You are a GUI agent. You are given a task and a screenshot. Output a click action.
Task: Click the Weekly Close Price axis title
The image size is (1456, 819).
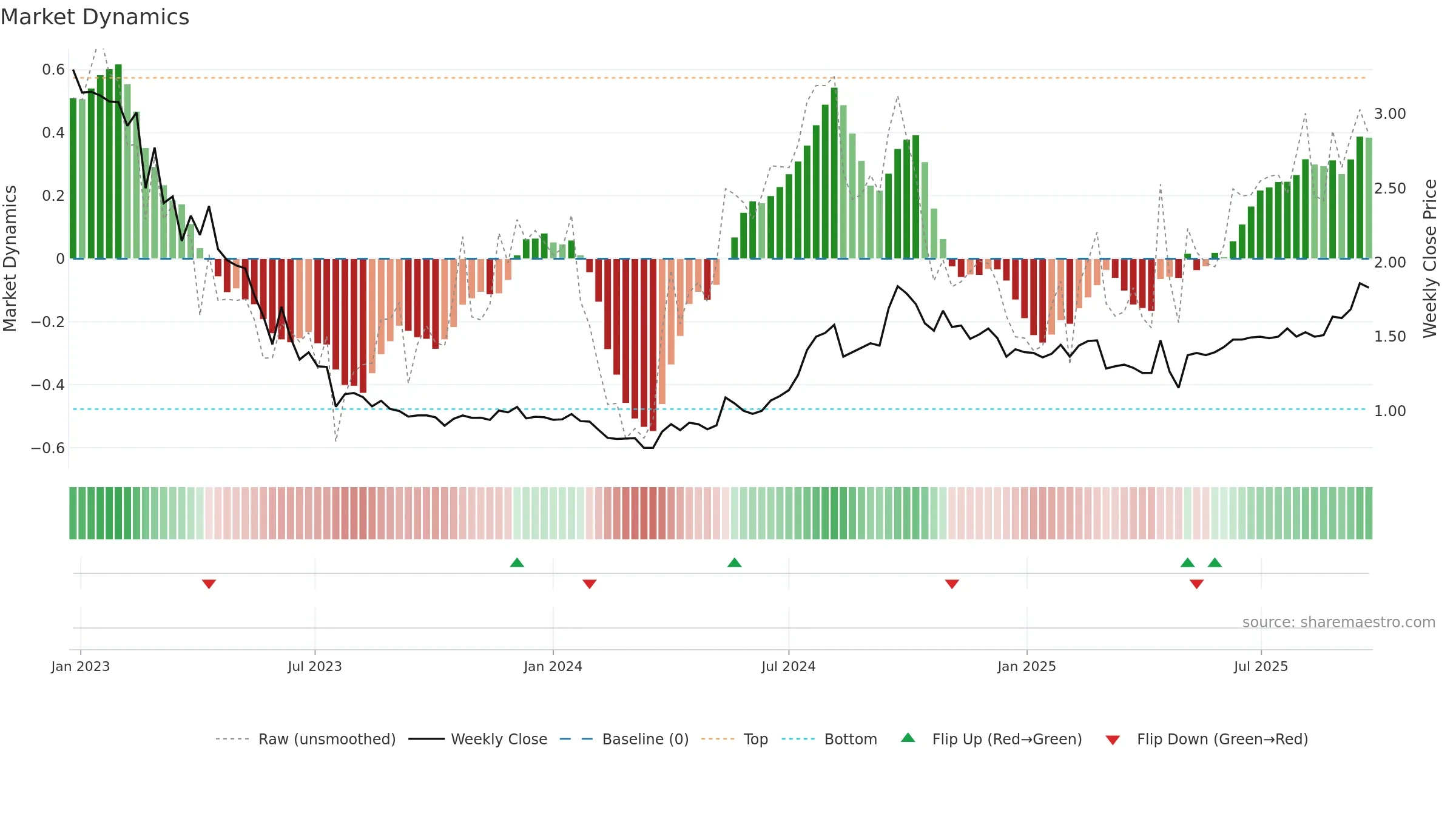(x=1430, y=258)
